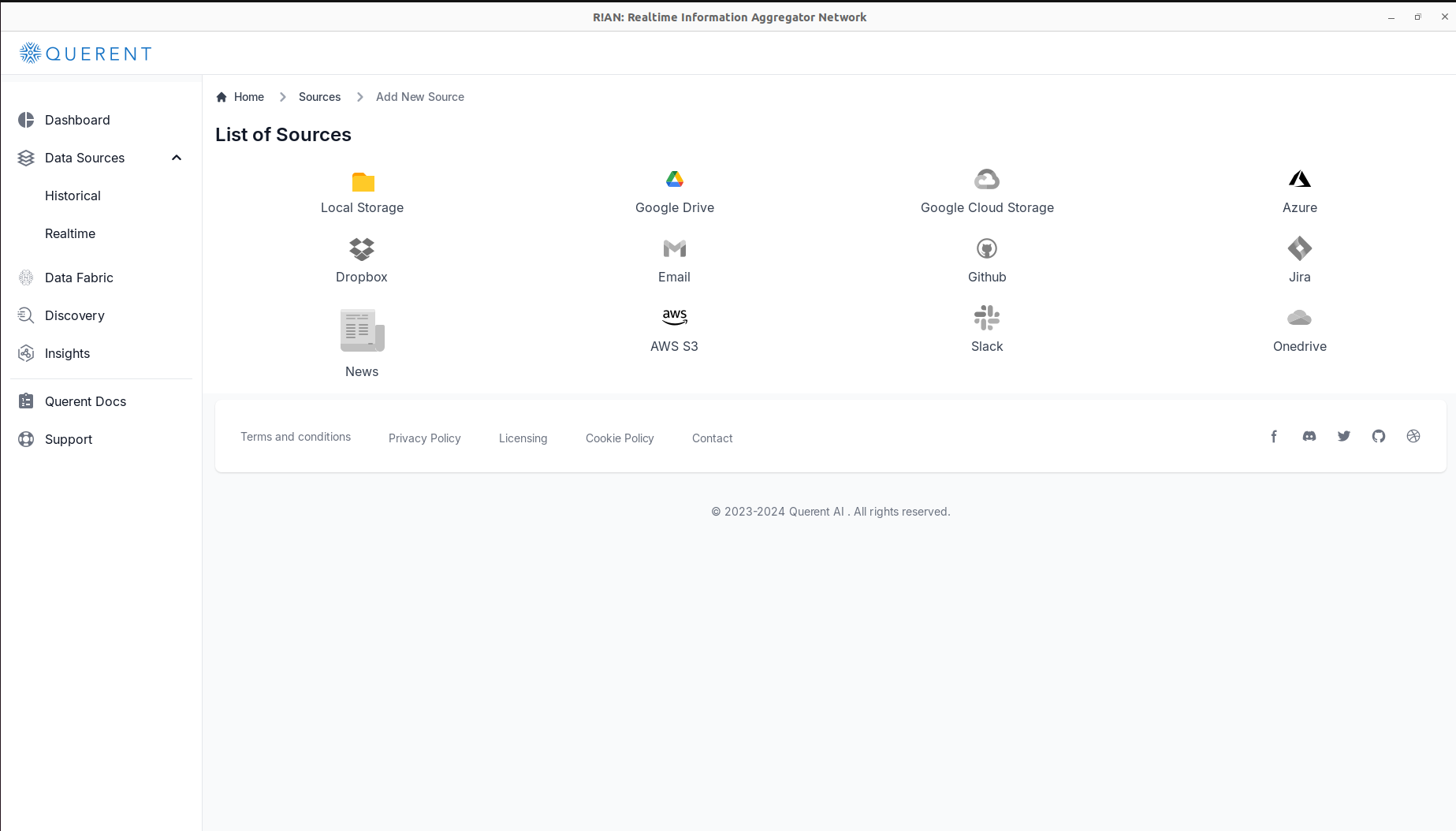Choose the Slack source icon

(x=987, y=318)
